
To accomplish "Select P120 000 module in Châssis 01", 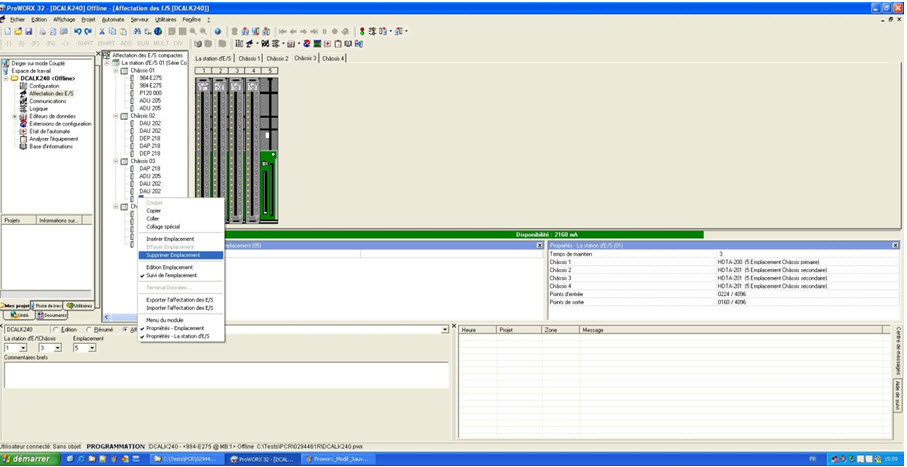I will tap(150, 93).
